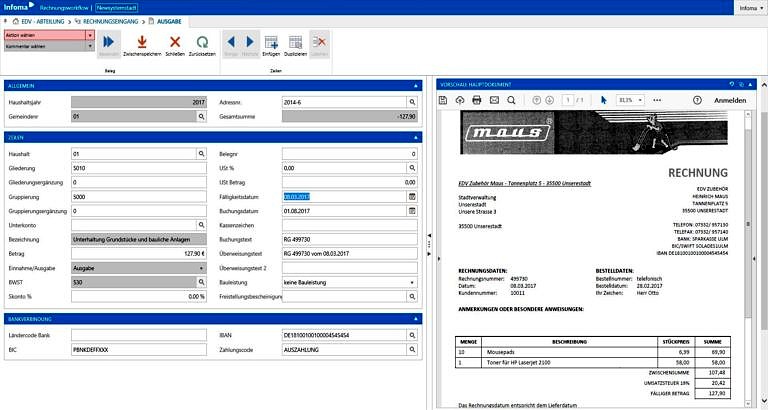Print the previewed invoice document
This screenshot has height=410, width=768.
pos(477,100)
